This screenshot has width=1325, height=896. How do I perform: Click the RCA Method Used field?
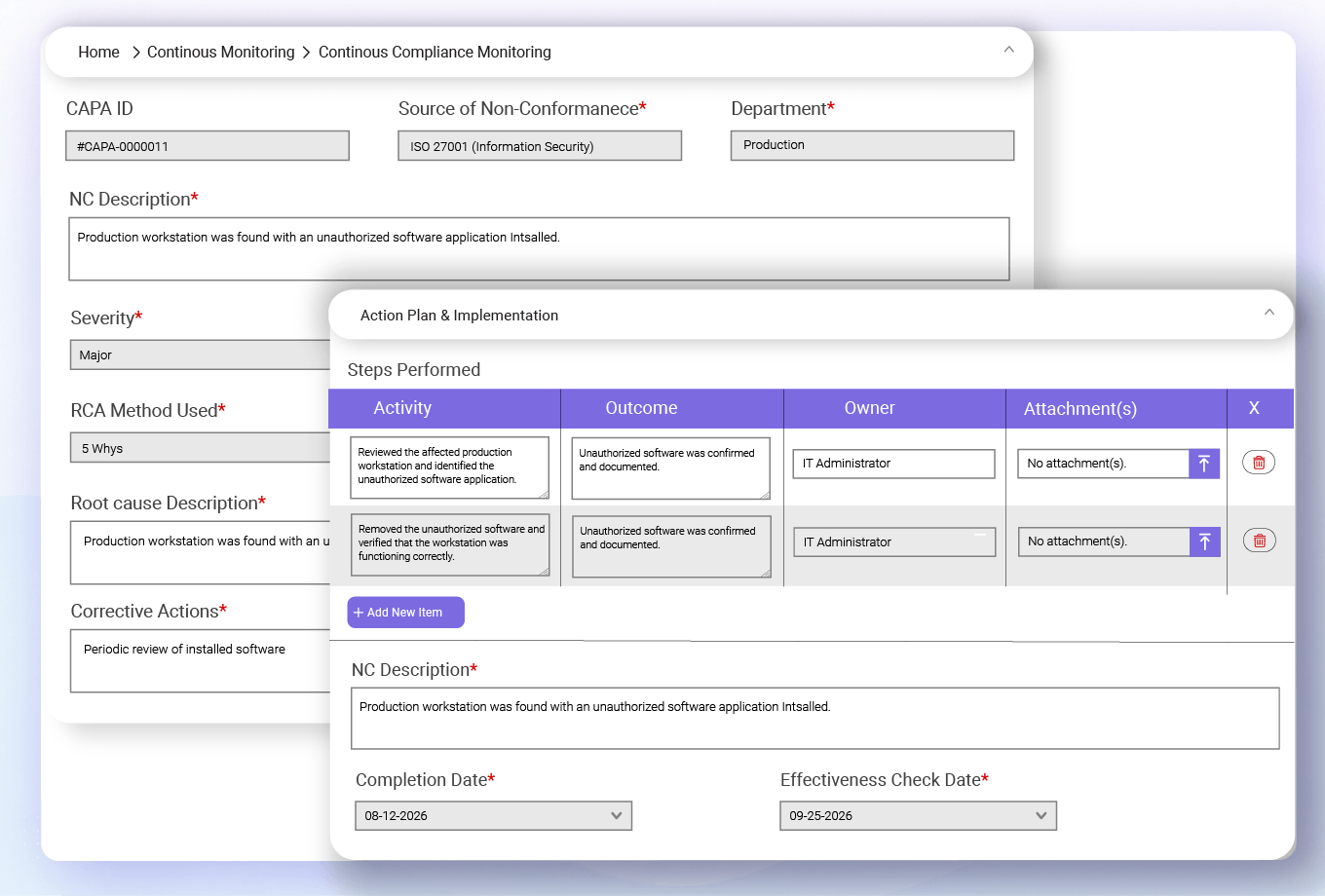201,448
